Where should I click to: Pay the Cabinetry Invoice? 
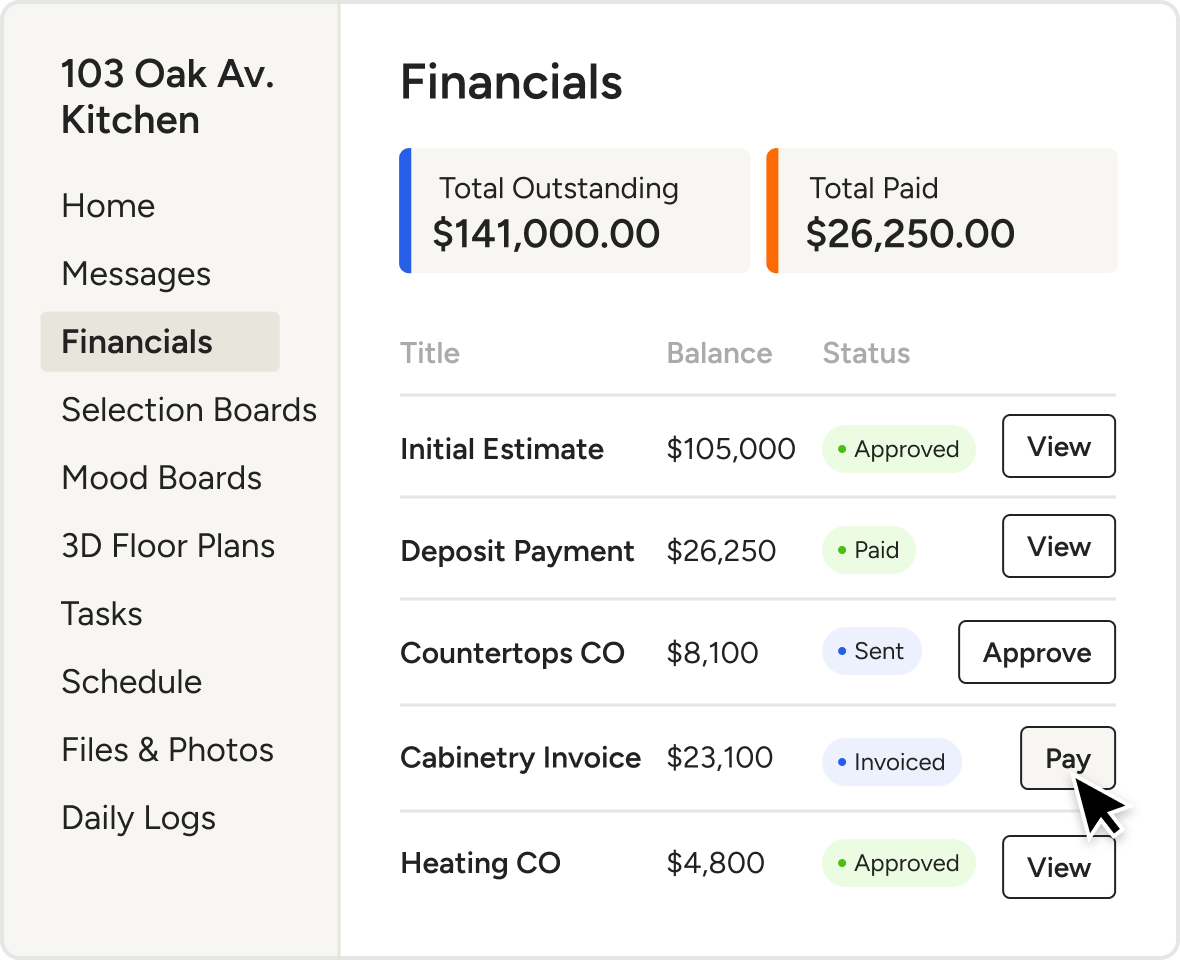tap(1066, 759)
